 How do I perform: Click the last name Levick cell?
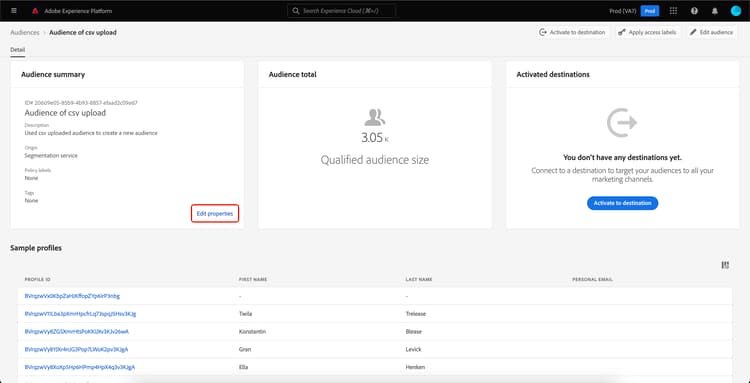click(x=413, y=349)
